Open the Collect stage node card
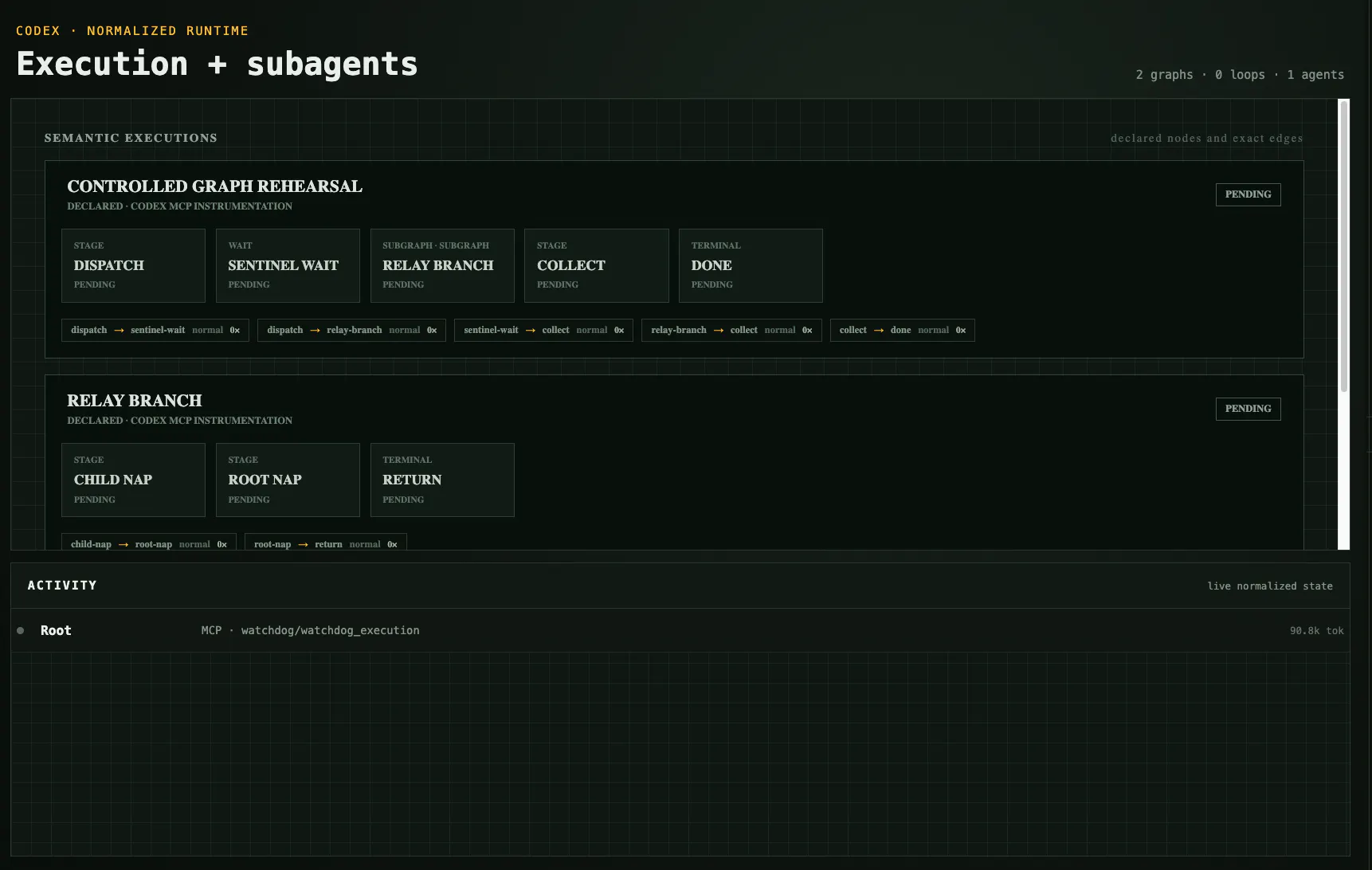1372x870 pixels. click(597, 265)
